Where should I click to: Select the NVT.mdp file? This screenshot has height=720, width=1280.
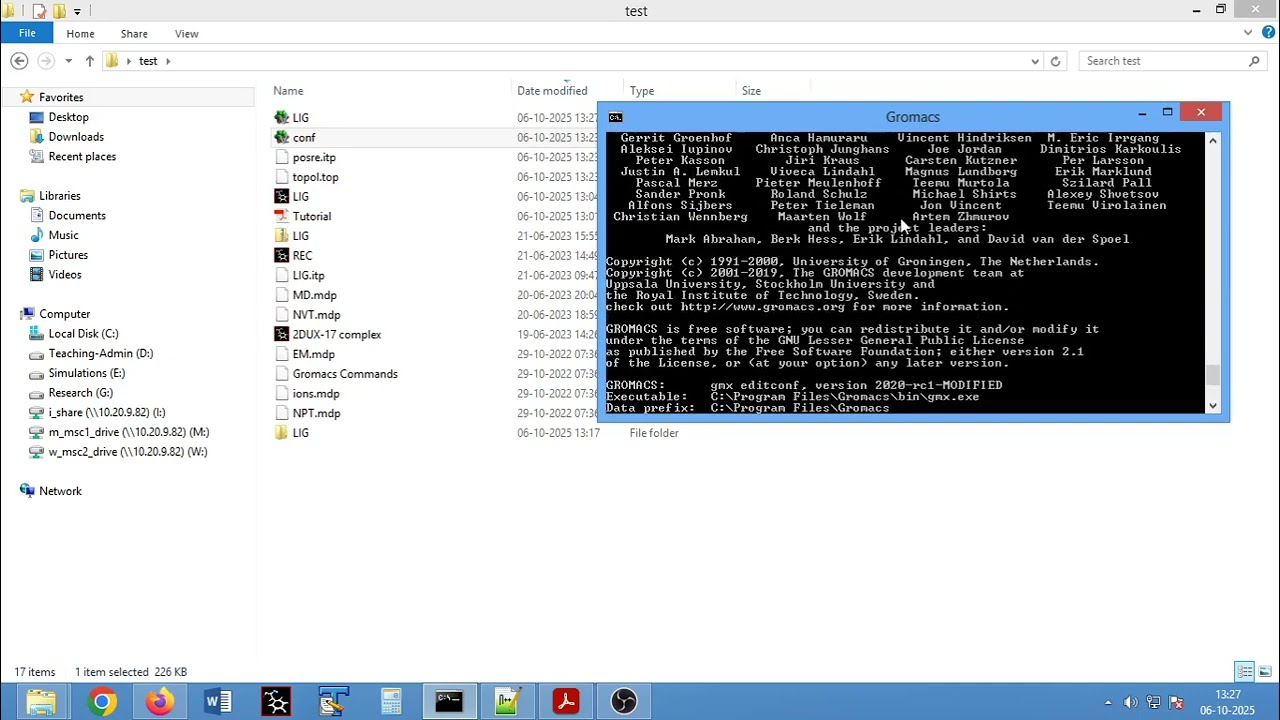pyautogui.click(x=316, y=315)
